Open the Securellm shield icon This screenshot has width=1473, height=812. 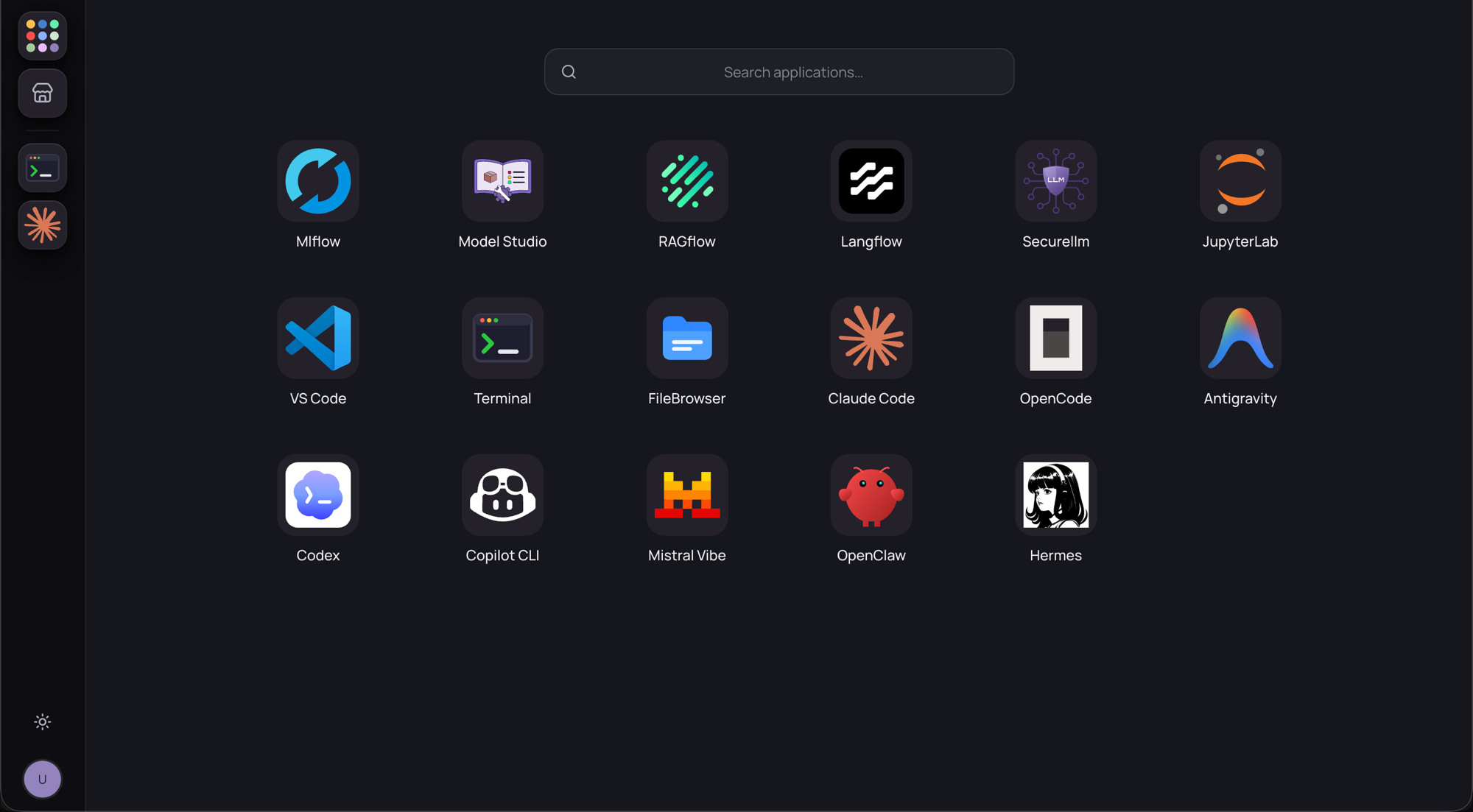[1055, 181]
